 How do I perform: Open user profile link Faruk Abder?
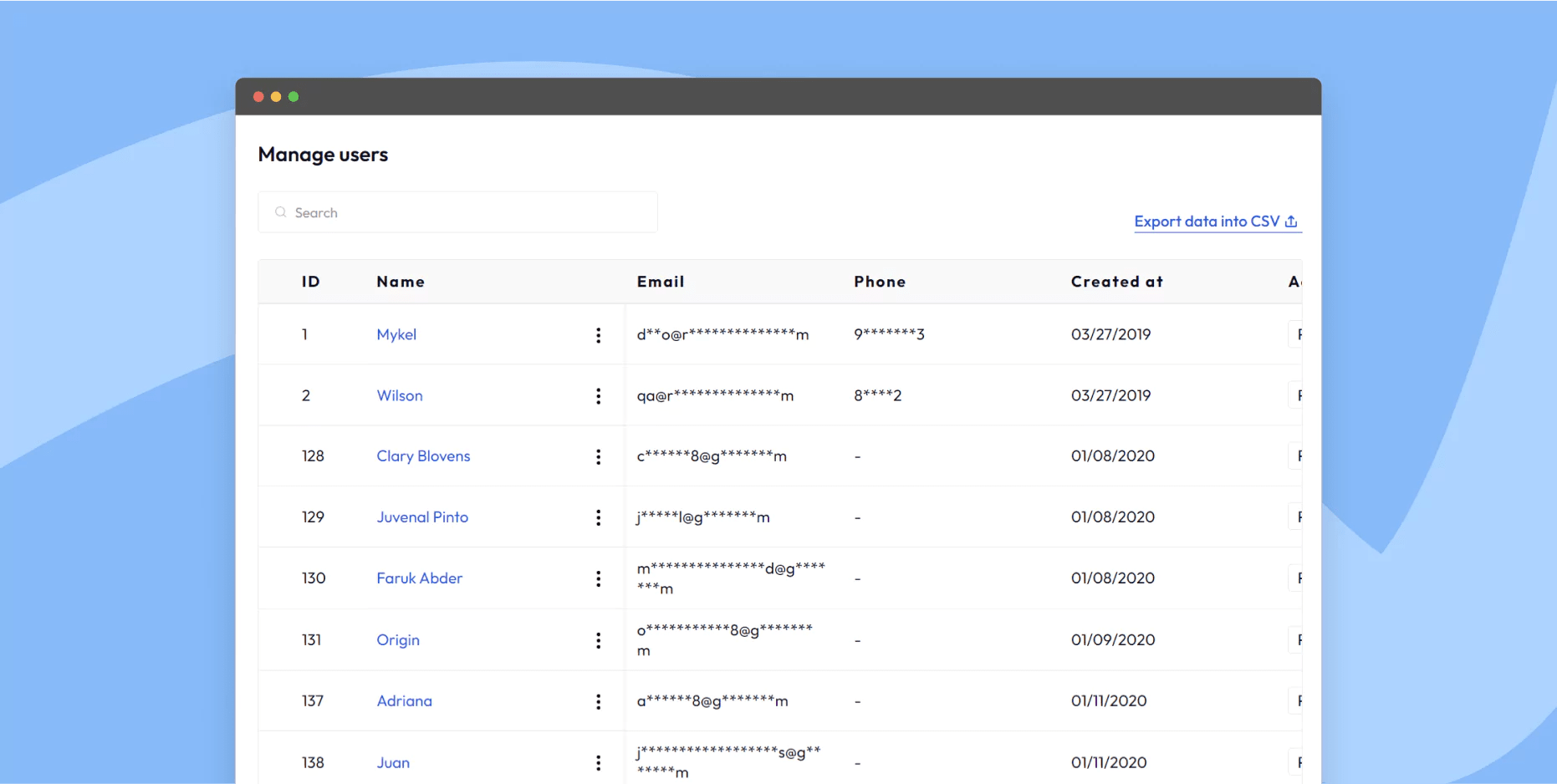tap(419, 578)
